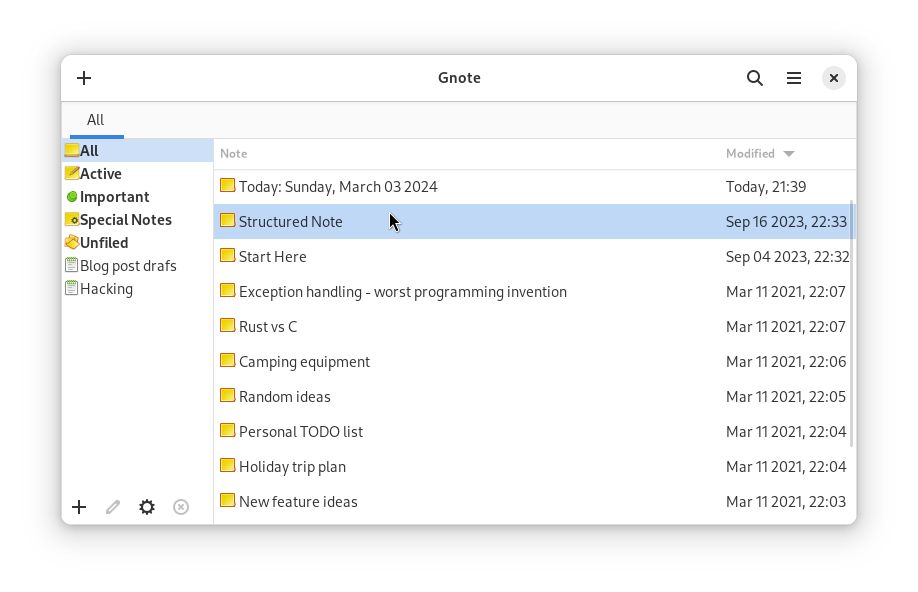
Task: Open notebook settings gear icon
Action: (x=147, y=507)
